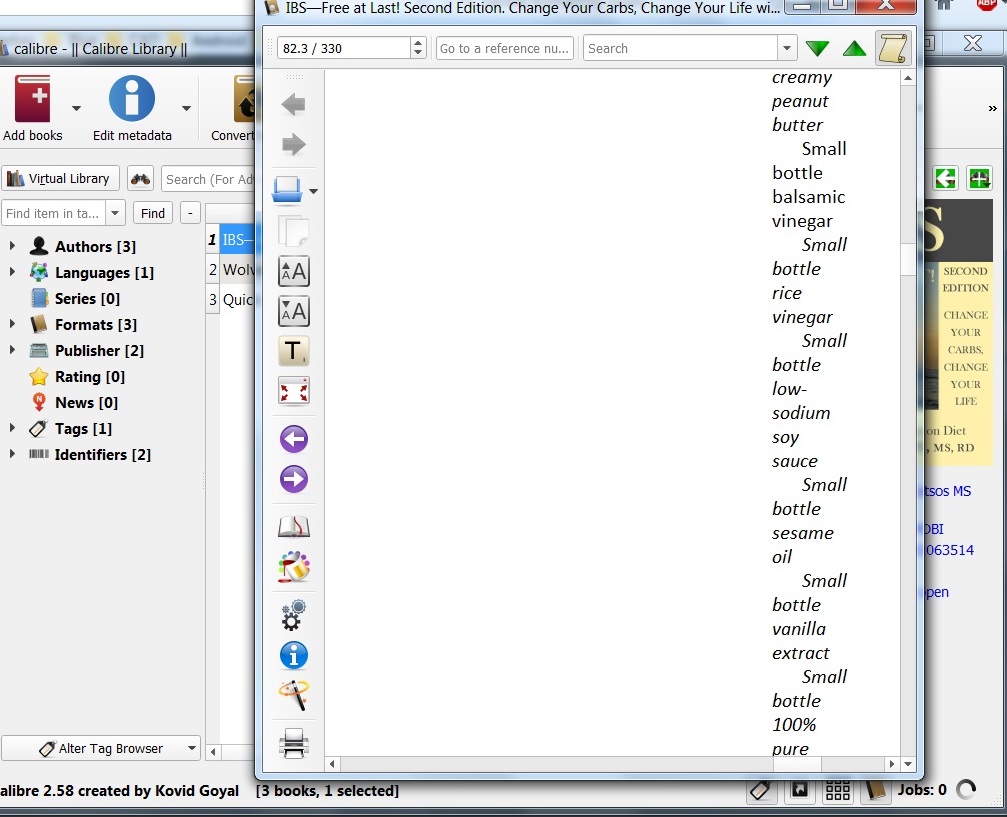The height and width of the screenshot is (817, 1007).
Task: Click the minus collapse button beside Find
Action: [190, 213]
